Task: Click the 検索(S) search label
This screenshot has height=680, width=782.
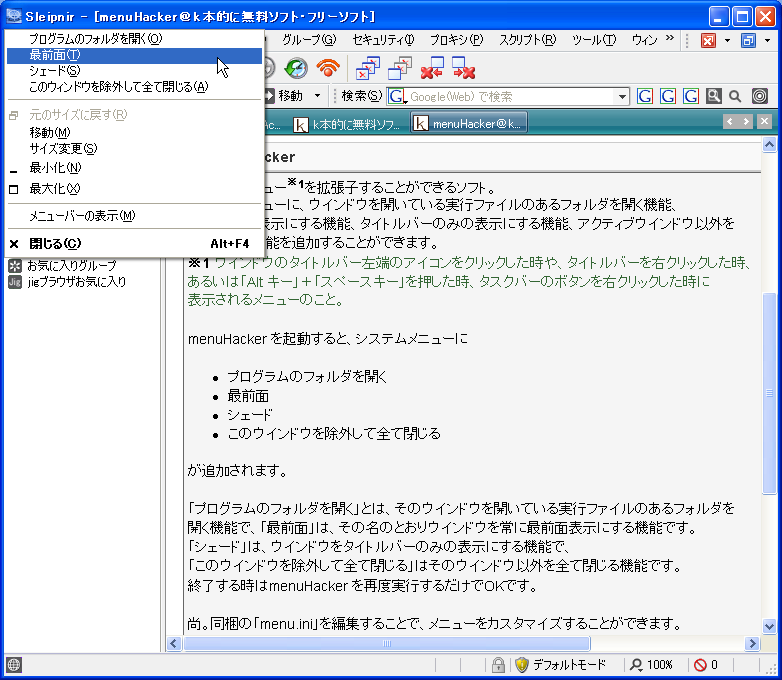Action: 362,96
